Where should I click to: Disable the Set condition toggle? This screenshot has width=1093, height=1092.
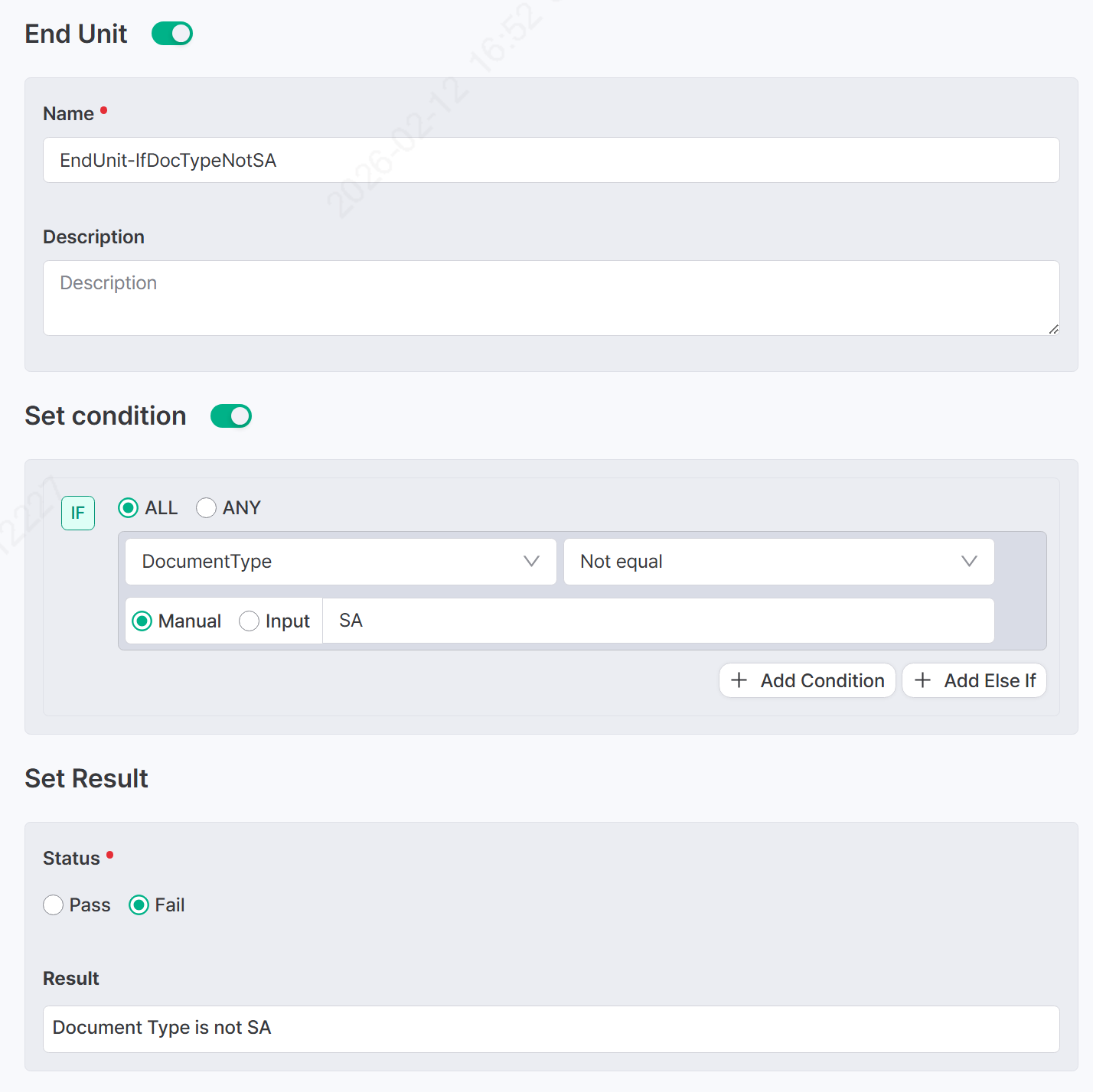coord(231,416)
